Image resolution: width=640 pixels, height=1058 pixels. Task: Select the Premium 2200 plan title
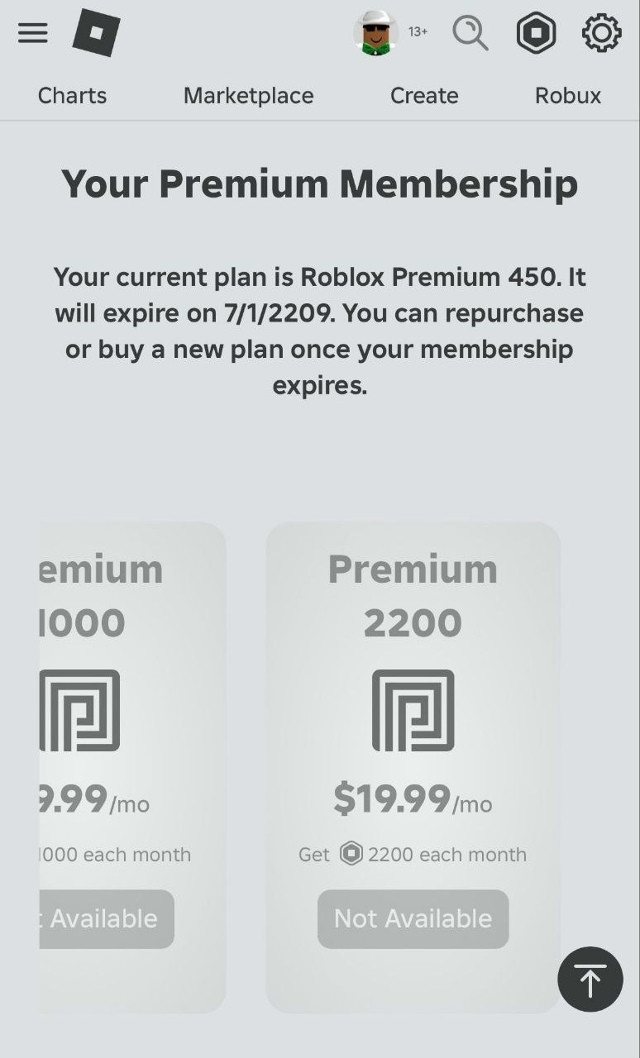coord(413,596)
